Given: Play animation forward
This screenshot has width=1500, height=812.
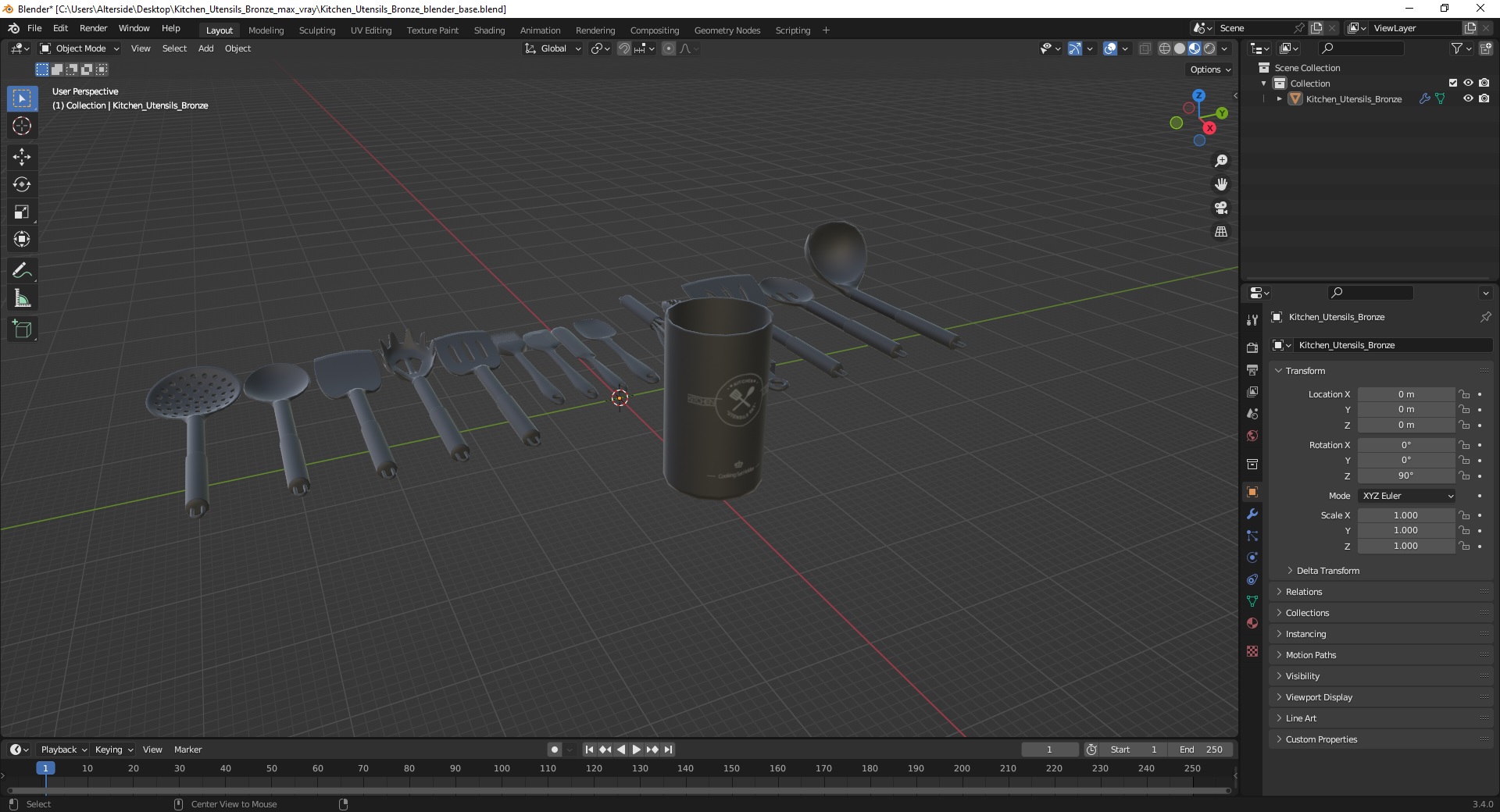Looking at the screenshot, I should pos(636,750).
